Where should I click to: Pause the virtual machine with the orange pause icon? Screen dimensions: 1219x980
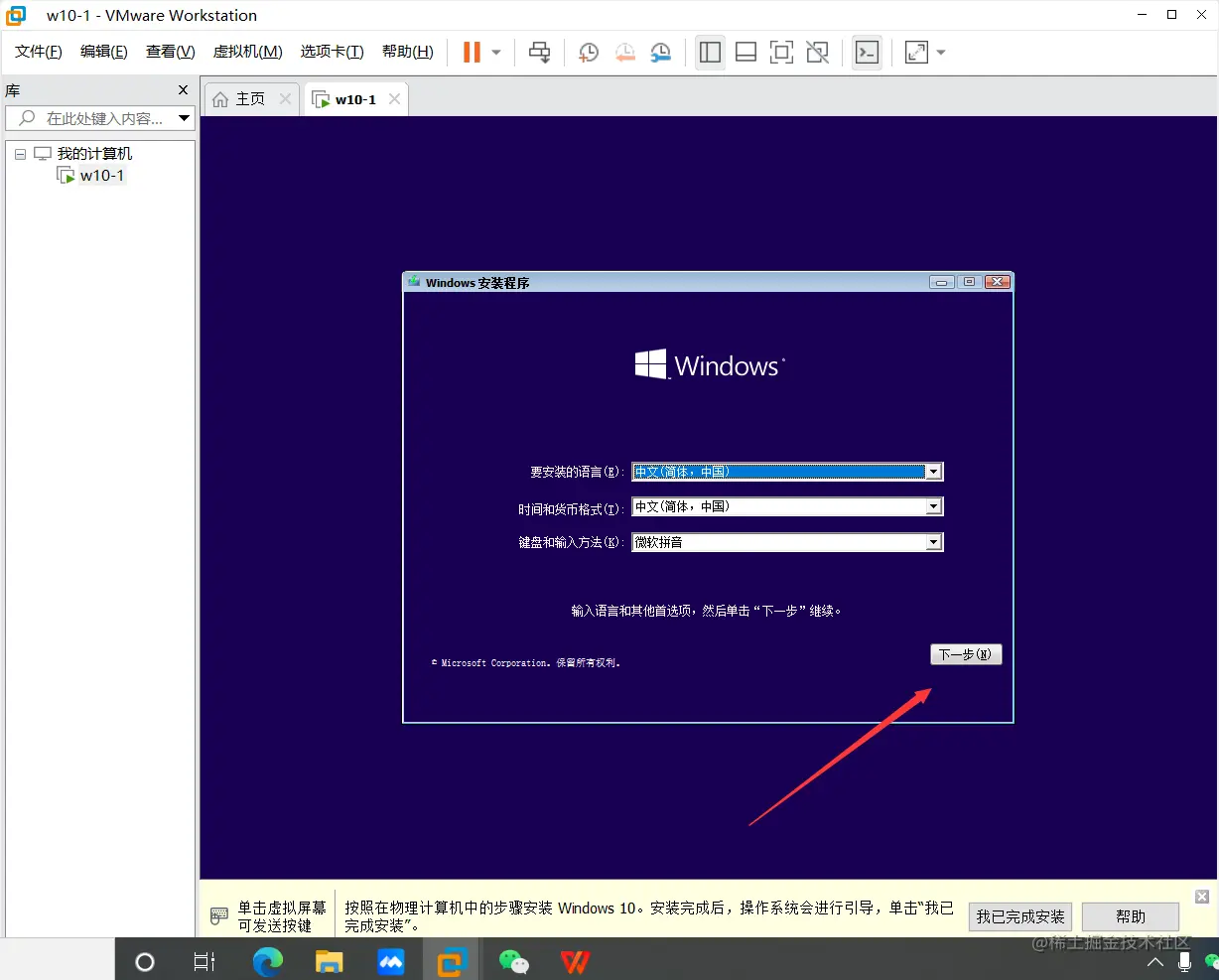[472, 52]
